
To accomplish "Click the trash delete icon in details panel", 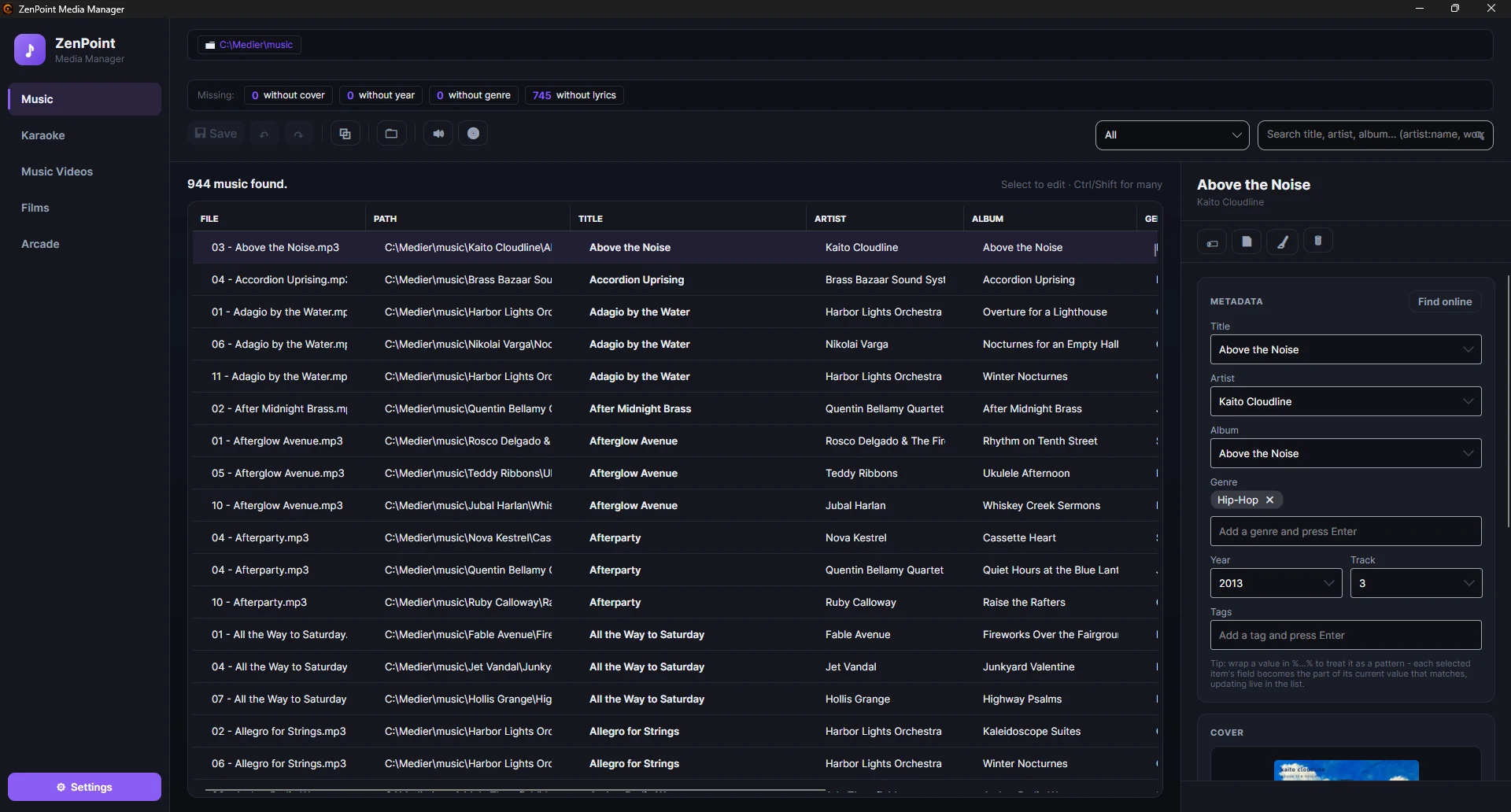I will 1318,241.
